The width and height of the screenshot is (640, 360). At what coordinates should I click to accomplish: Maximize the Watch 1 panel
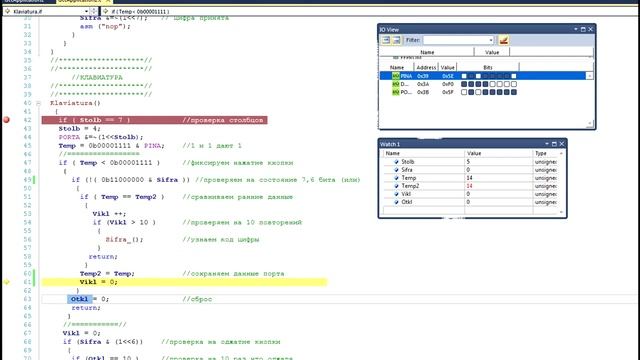[x=554, y=144]
